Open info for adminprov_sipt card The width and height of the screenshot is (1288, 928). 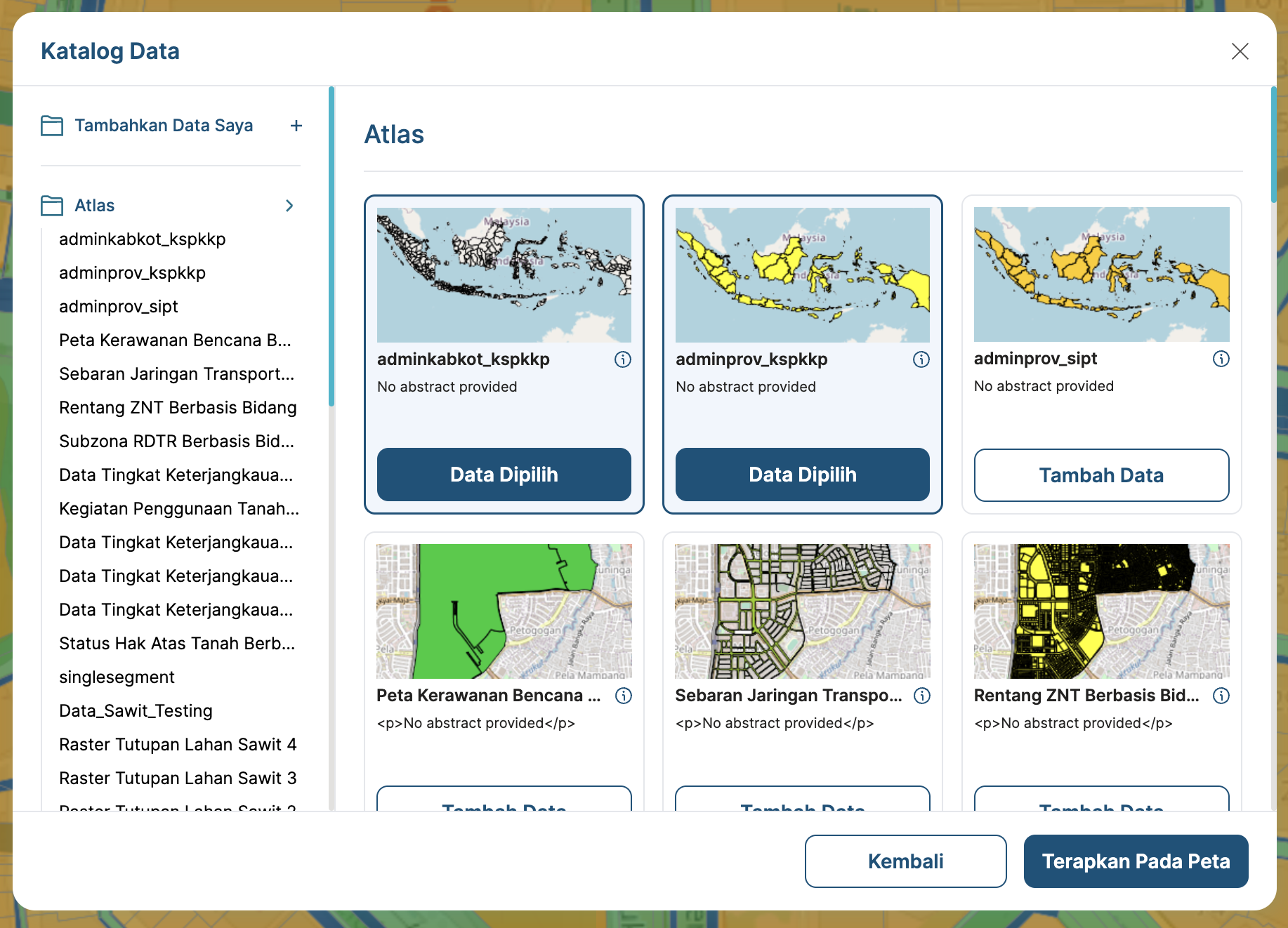[x=1221, y=359]
